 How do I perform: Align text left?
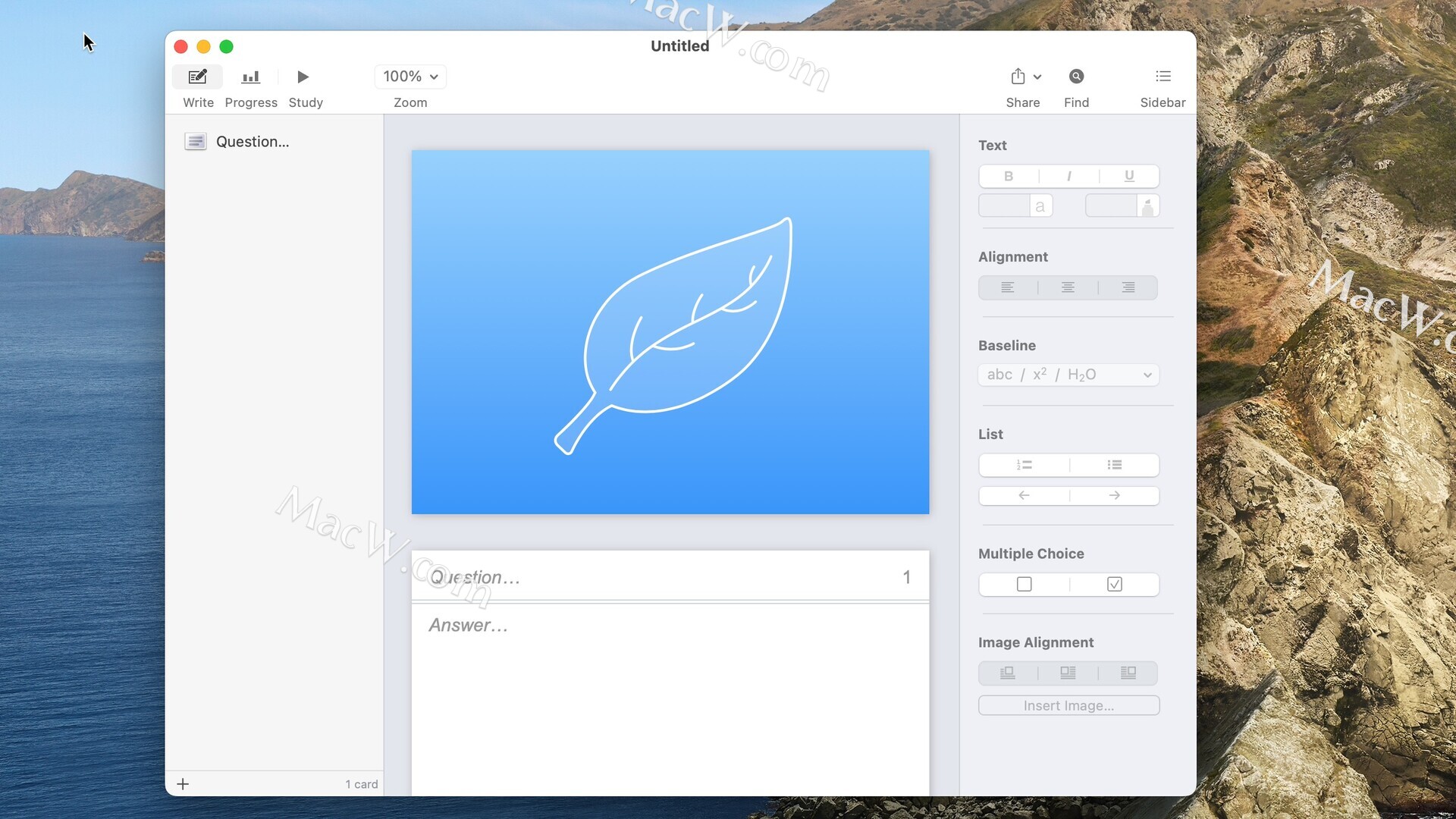1008,287
